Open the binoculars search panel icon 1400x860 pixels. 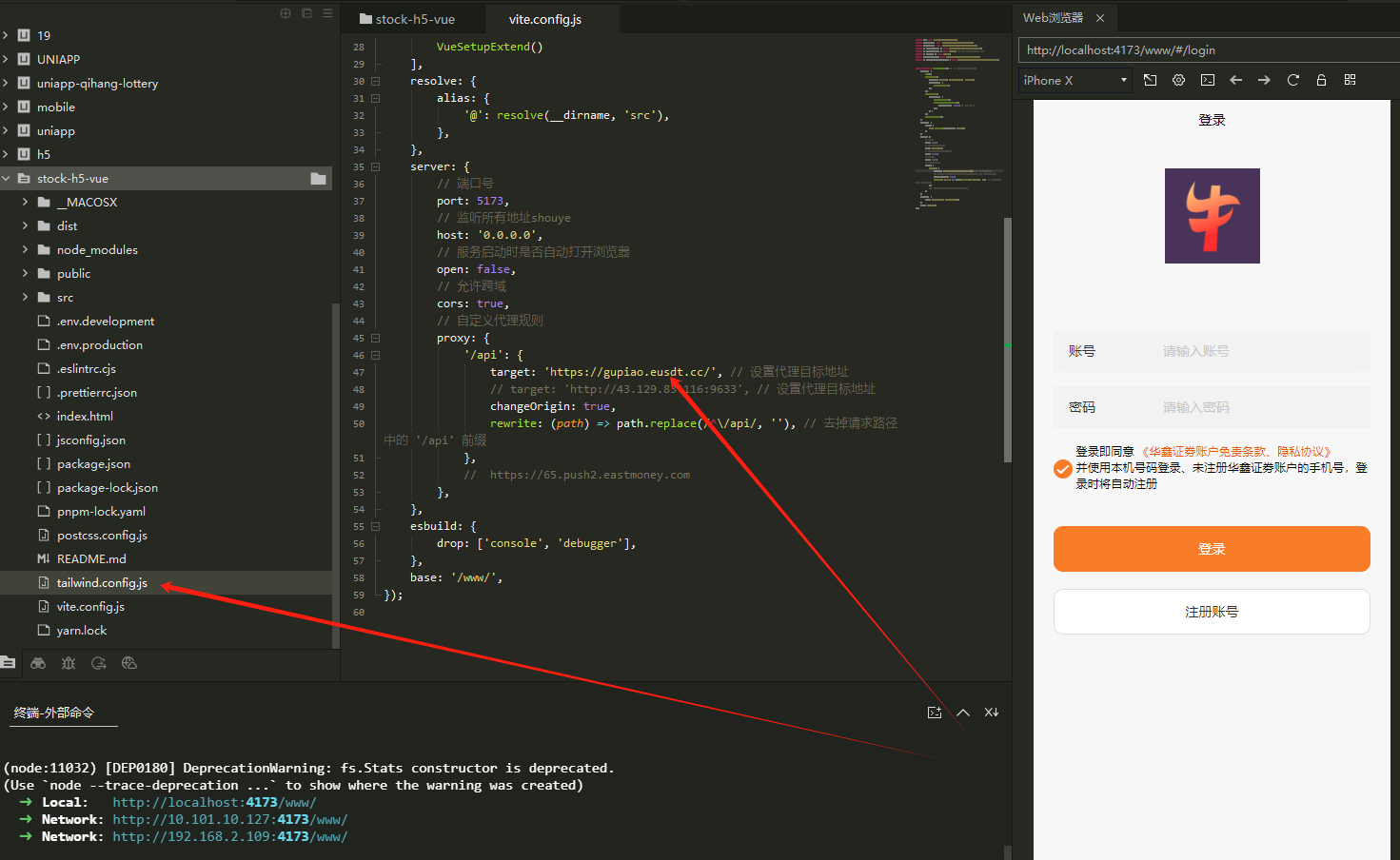tap(38, 663)
